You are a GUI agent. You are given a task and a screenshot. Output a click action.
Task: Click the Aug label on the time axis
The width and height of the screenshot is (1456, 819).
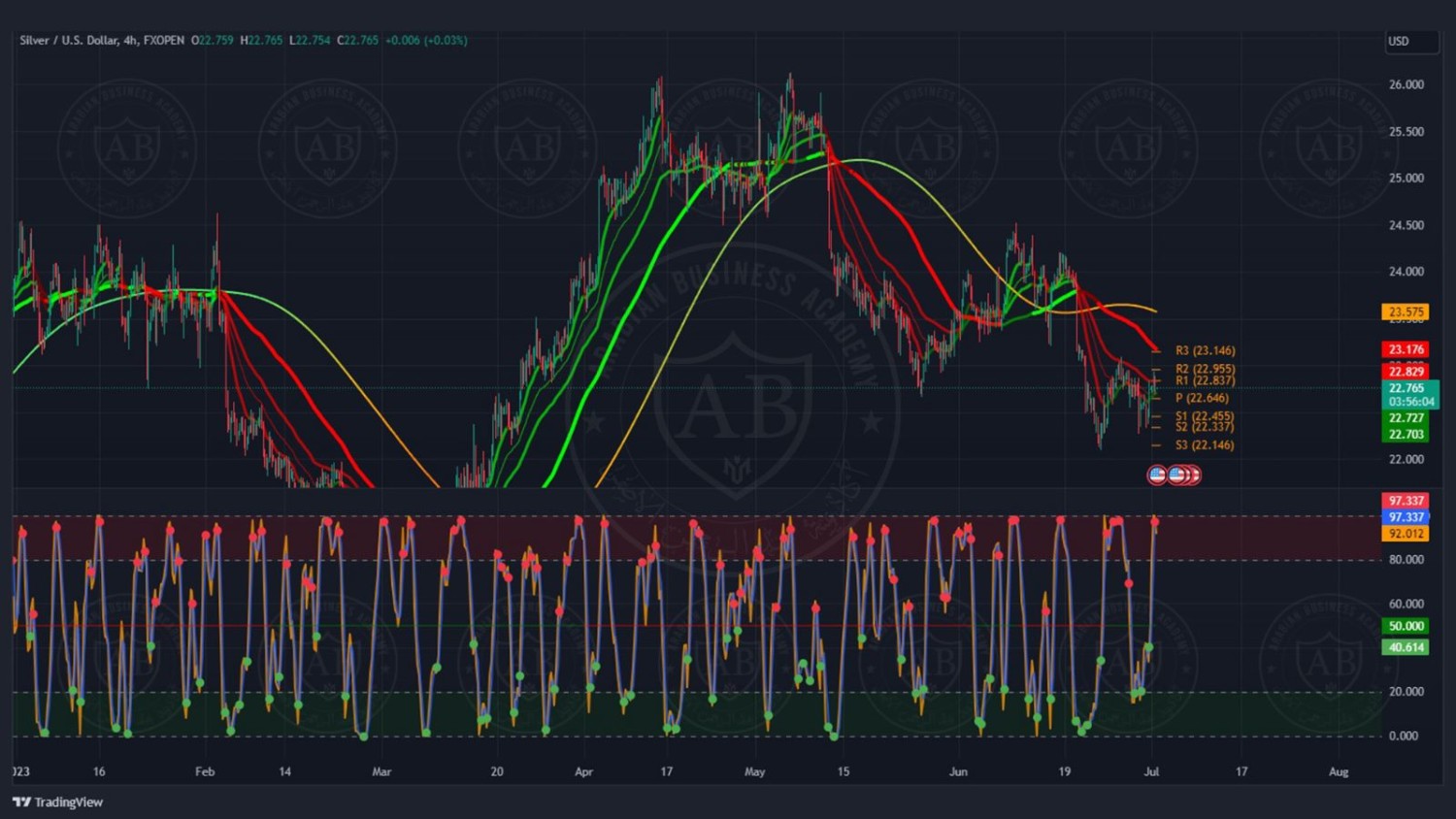(1339, 772)
